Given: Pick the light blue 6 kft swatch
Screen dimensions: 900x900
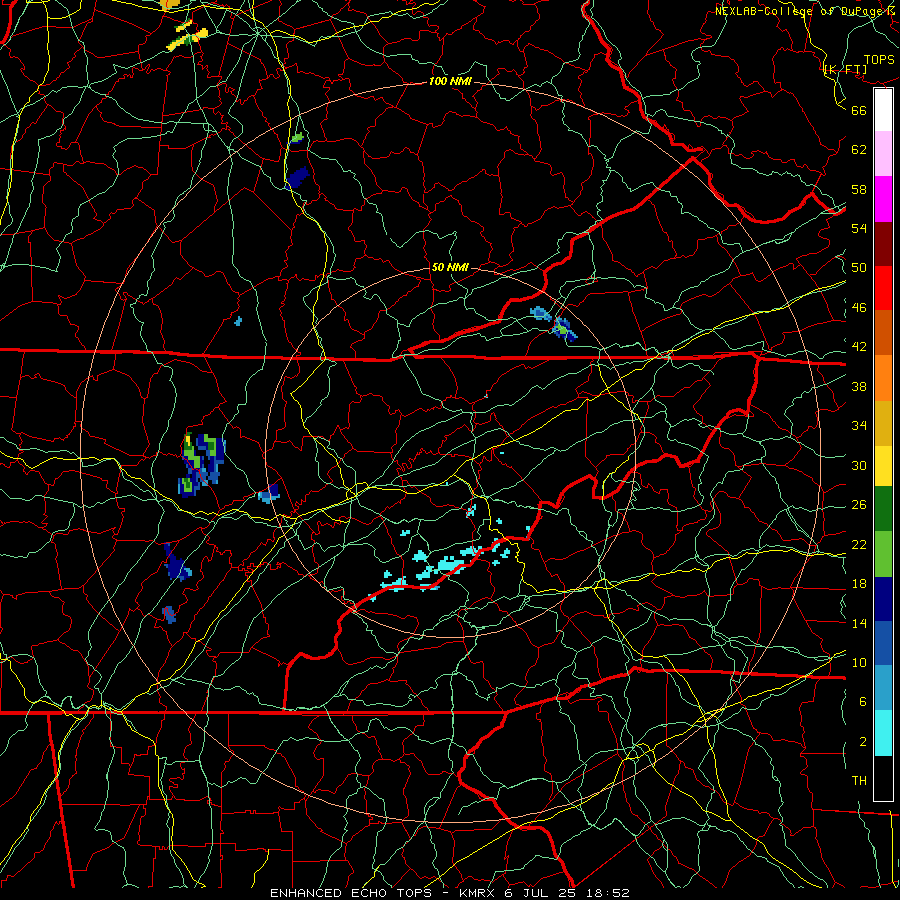Looking at the screenshot, I should (883, 688).
